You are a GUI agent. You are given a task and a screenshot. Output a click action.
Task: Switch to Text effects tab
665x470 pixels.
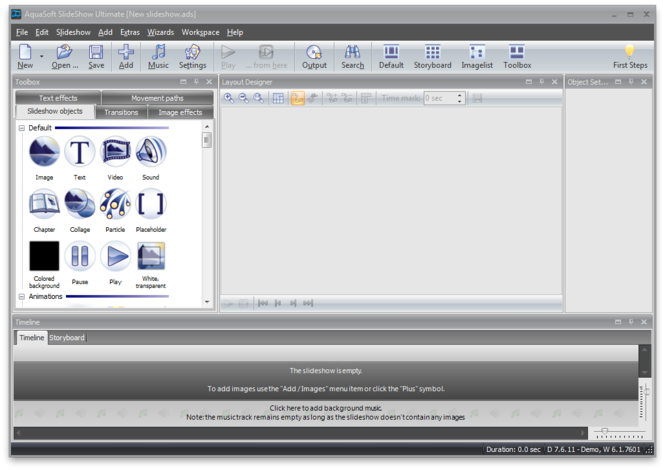58,98
